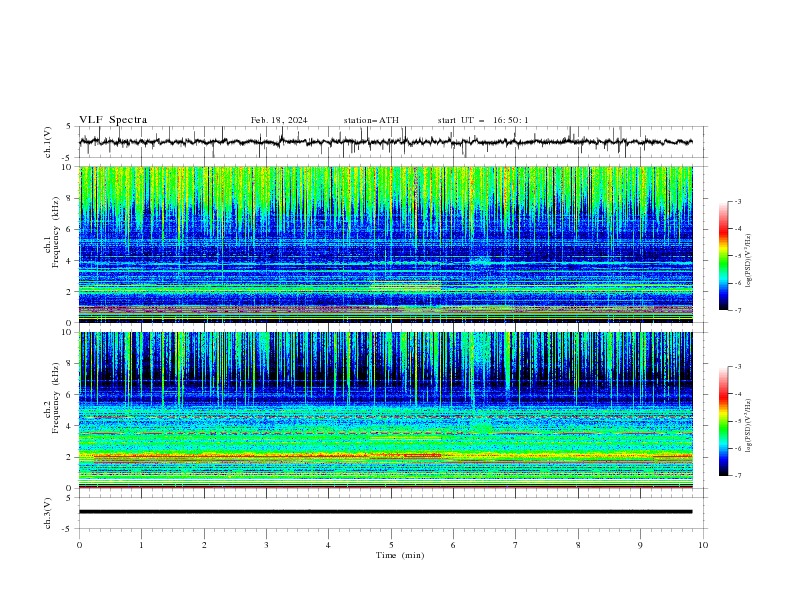Click time tick label '0' on bottom axis
Image resolution: width=792 pixels, height=612 pixels.
[x=79, y=545]
